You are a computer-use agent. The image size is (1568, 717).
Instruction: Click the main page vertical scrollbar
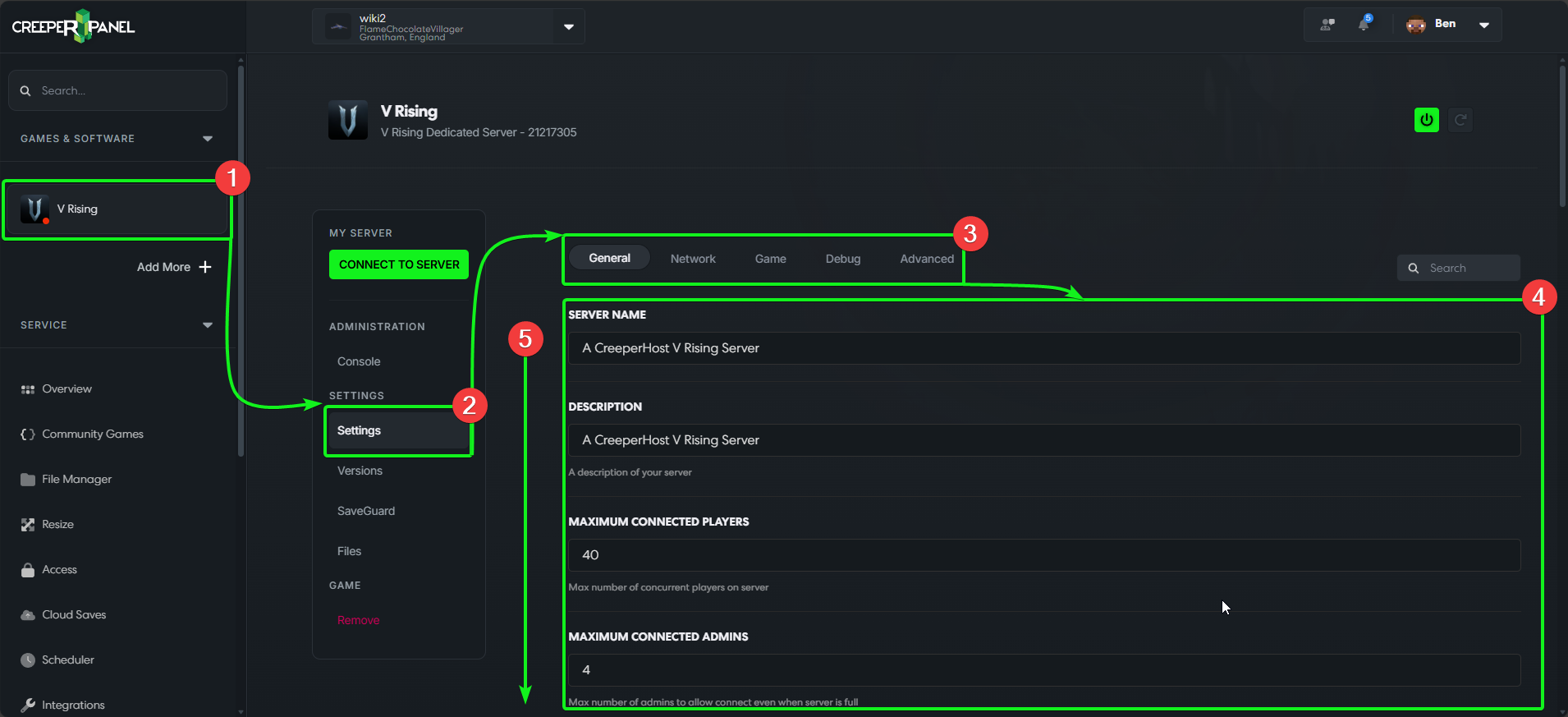point(1562,136)
